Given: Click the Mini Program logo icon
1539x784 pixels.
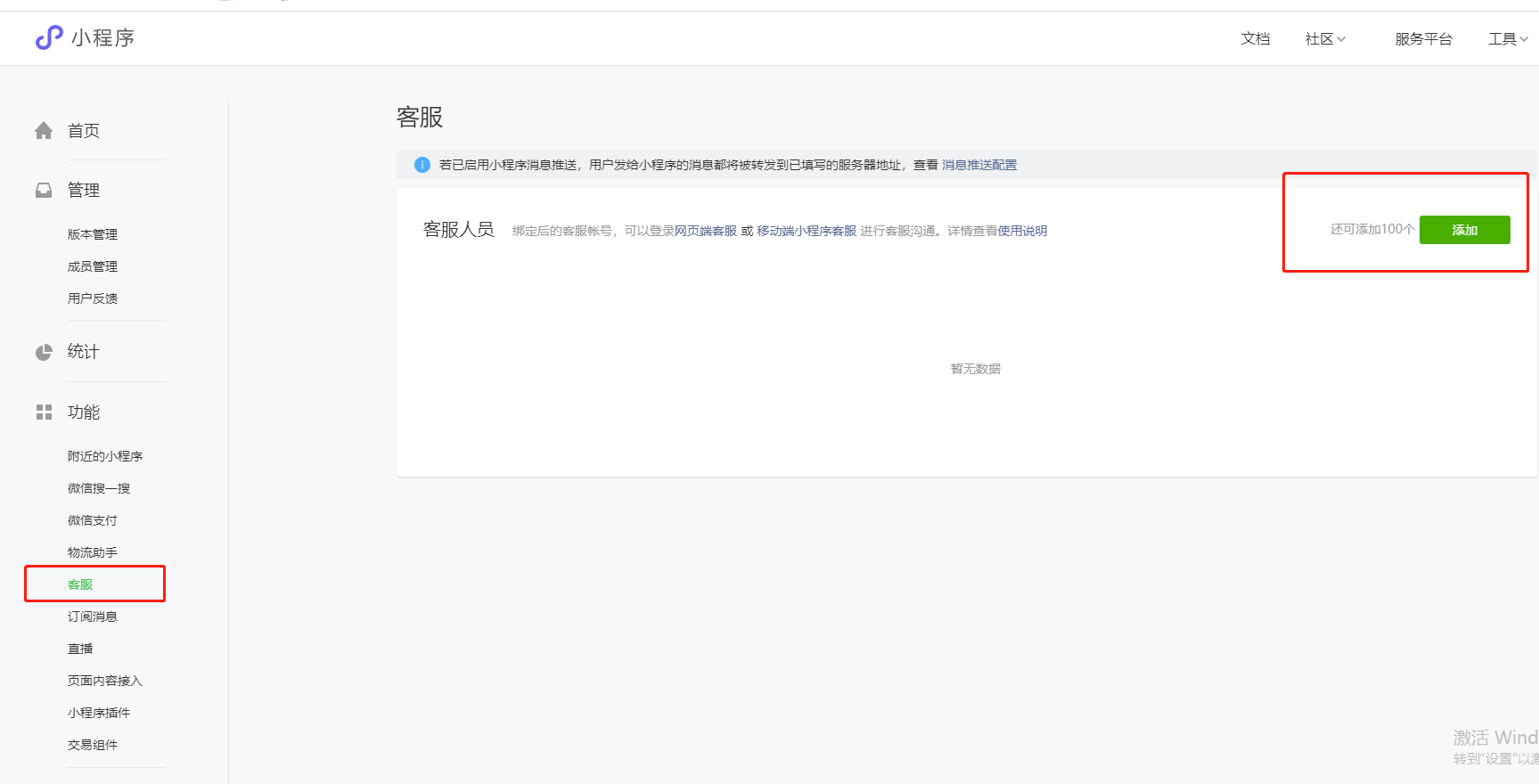Looking at the screenshot, I should (49, 37).
